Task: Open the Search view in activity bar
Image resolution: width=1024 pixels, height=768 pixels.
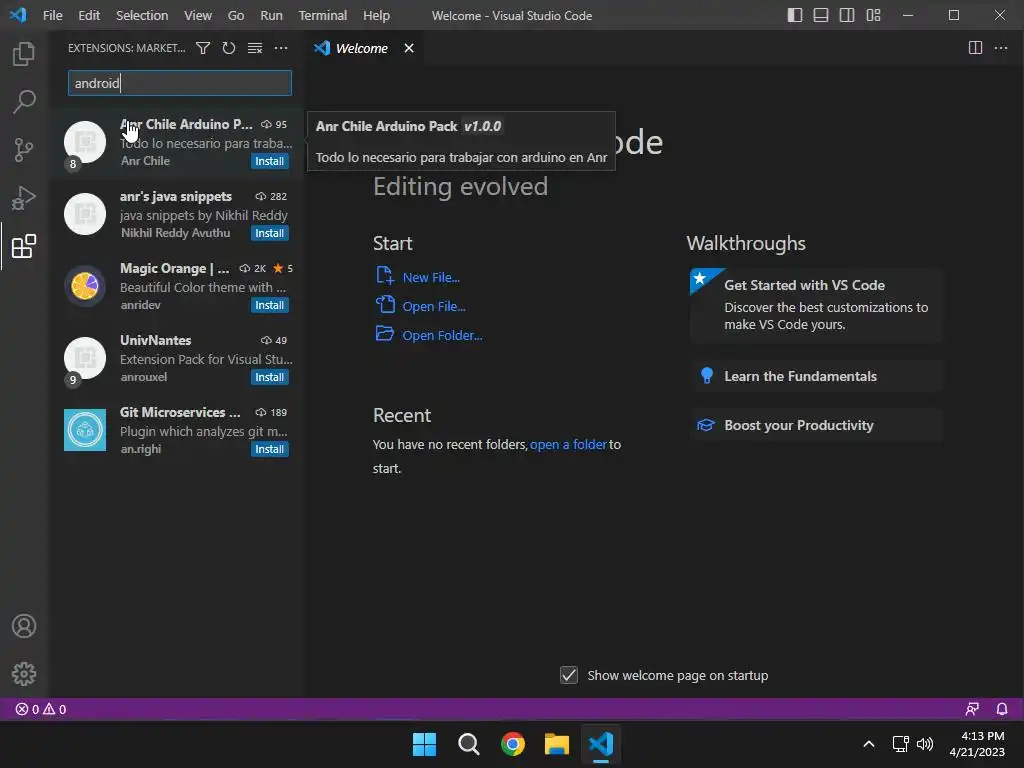Action: (x=24, y=101)
